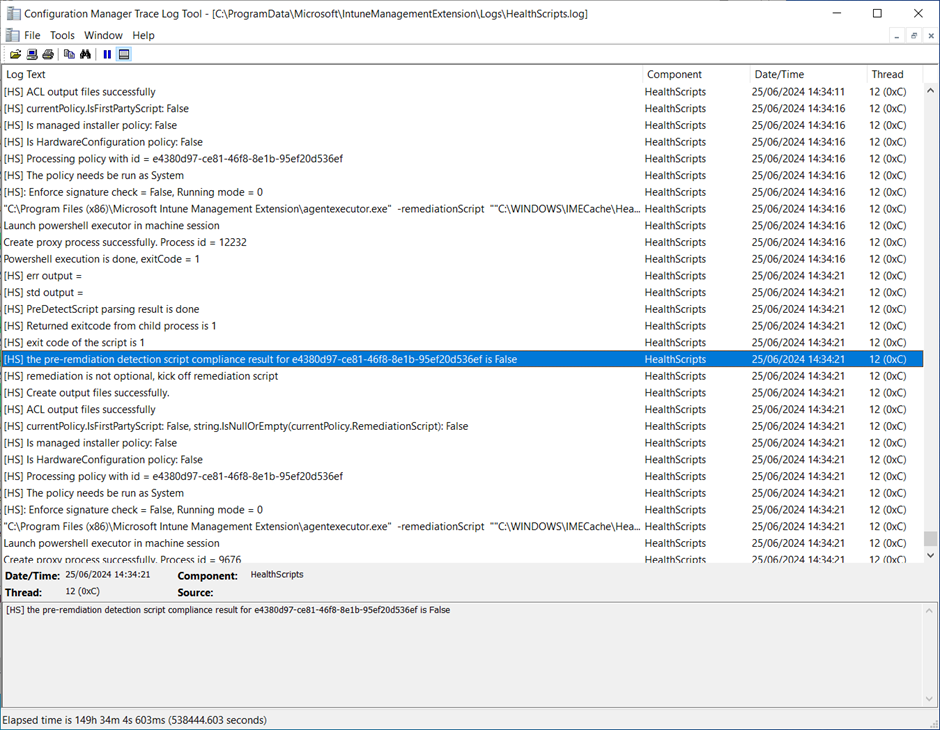The height and width of the screenshot is (730, 940).
Task: Open the Tools menu
Action: (62, 35)
